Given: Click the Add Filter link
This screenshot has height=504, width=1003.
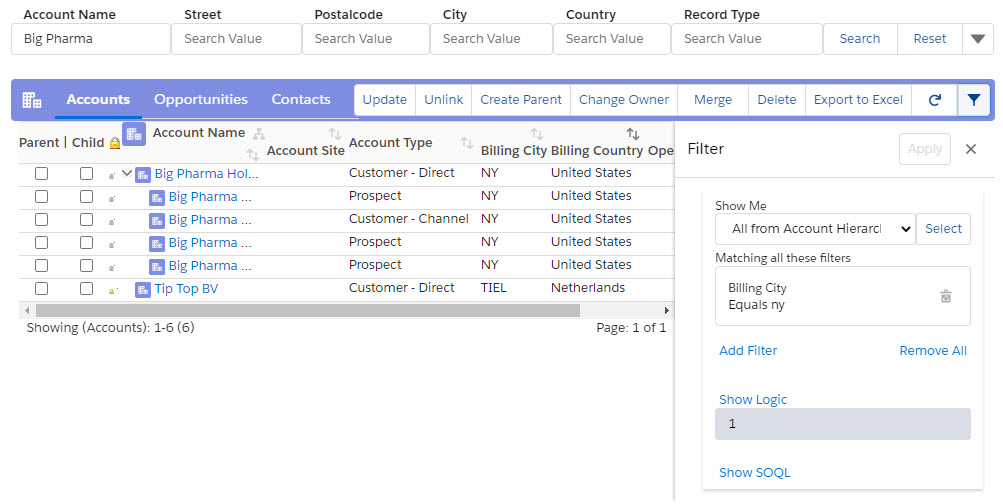Looking at the screenshot, I should [x=748, y=350].
